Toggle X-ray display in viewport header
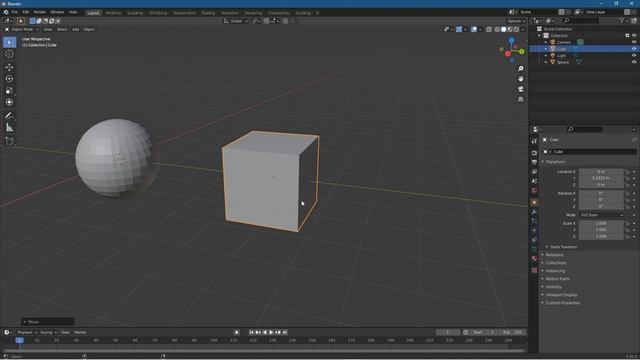Viewport: 640px width, 360px height. coord(489,29)
